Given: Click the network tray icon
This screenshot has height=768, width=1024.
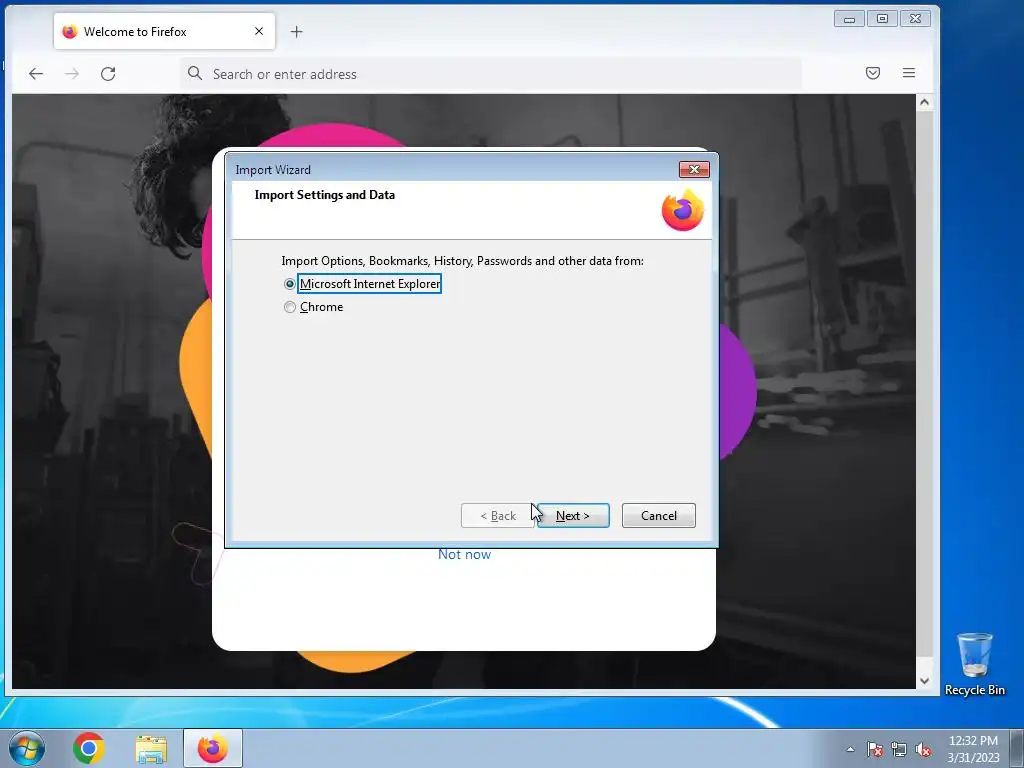Looking at the screenshot, I should (899, 749).
